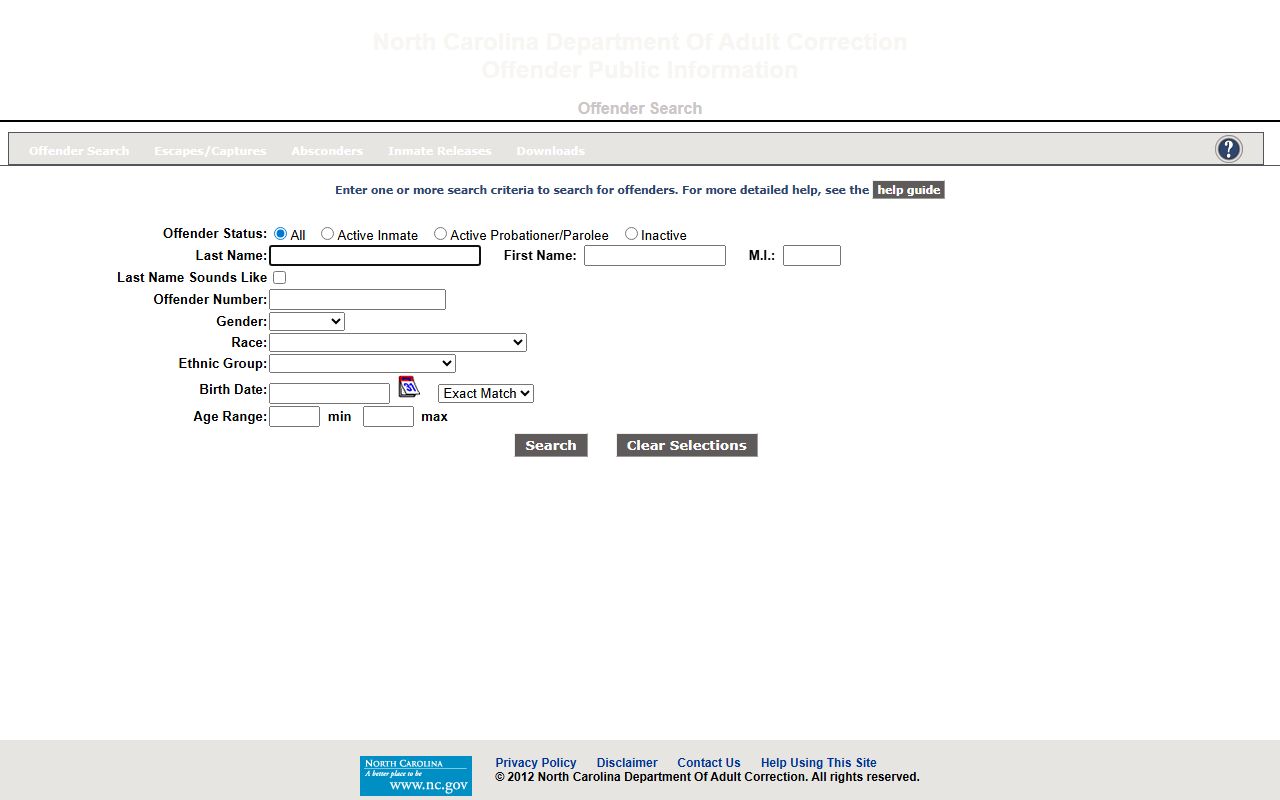Image resolution: width=1280 pixels, height=800 pixels.
Task: Open the Inmate Releases menu item
Action: (x=440, y=151)
